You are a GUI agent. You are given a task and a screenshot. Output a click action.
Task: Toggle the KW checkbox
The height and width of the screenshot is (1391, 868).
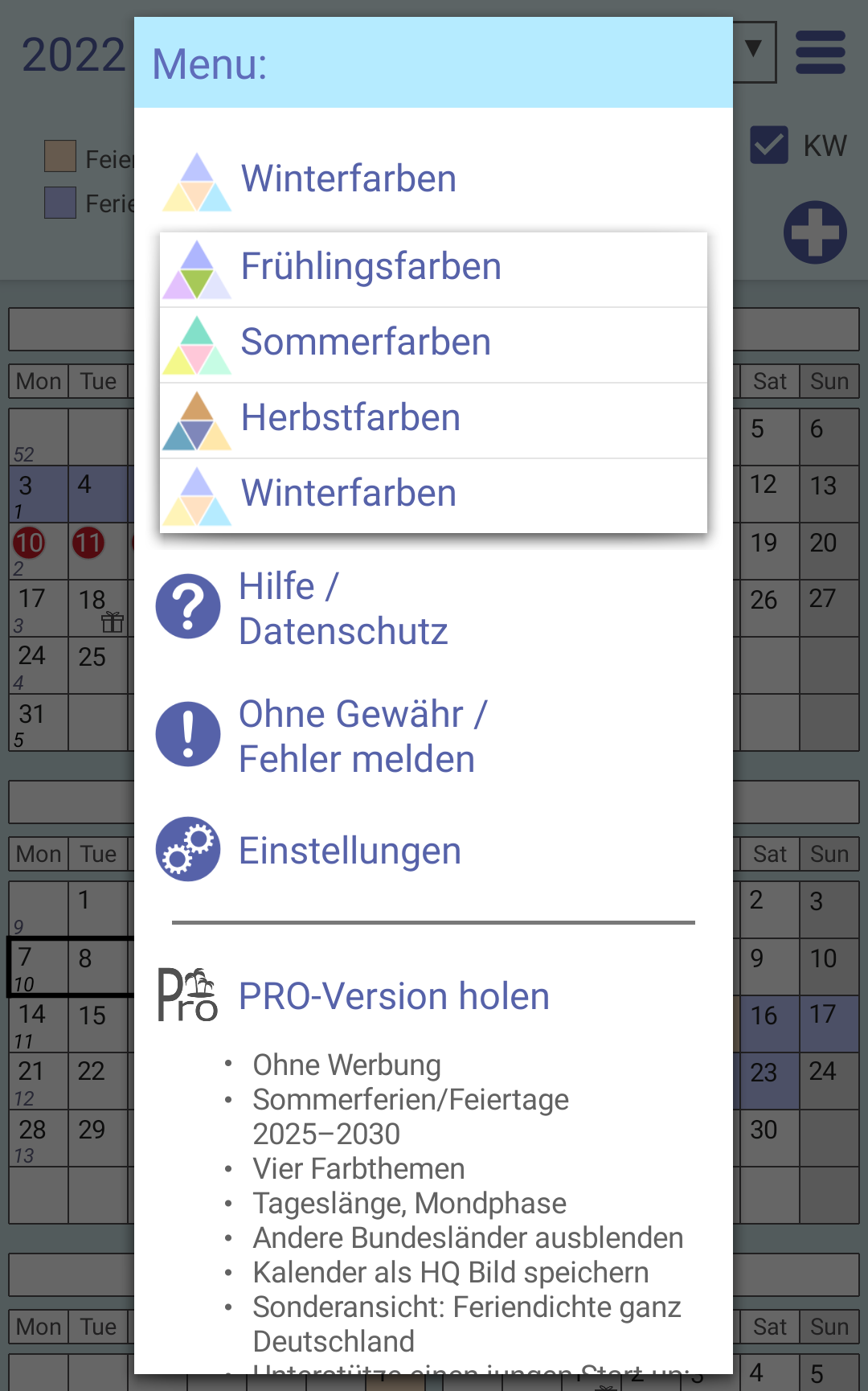[x=769, y=145]
